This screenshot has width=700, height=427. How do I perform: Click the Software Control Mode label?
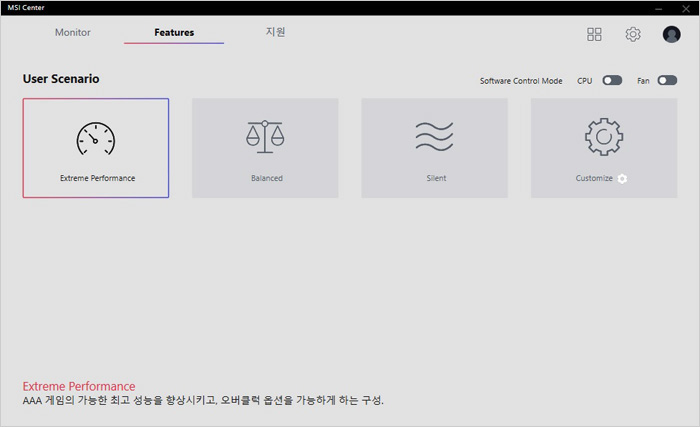pos(521,81)
